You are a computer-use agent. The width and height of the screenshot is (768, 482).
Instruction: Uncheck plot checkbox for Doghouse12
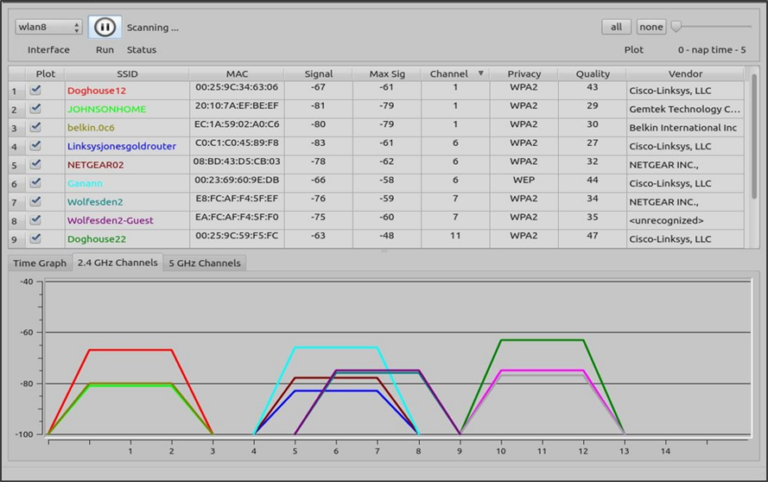click(37, 90)
